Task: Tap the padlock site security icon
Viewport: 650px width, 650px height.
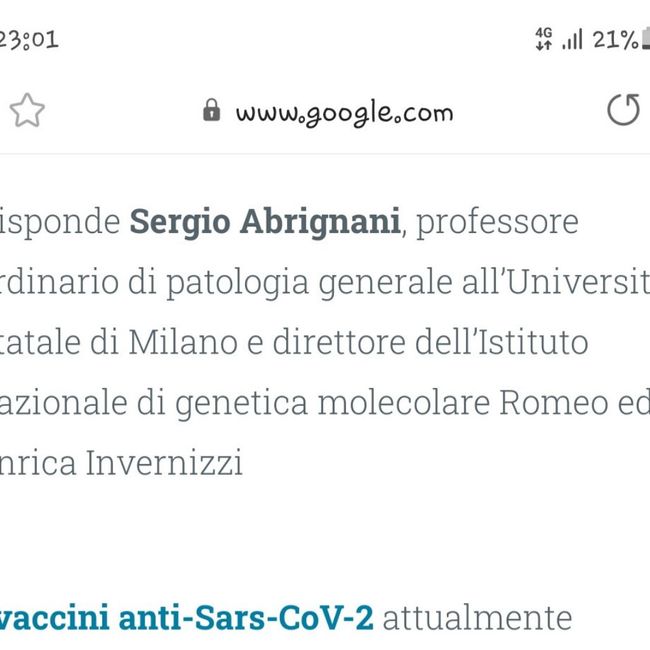Action: [x=211, y=110]
